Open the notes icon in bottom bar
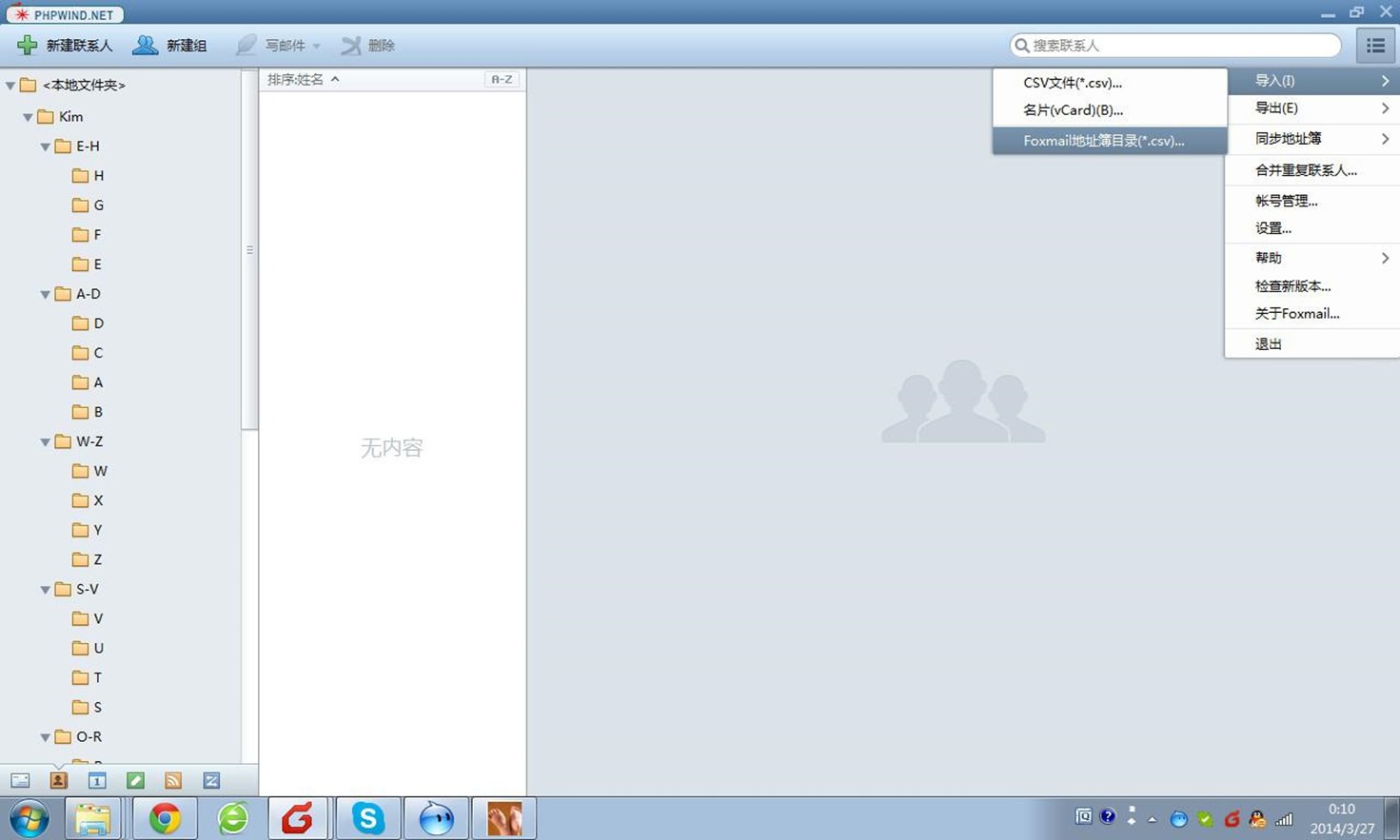 coord(135,781)
